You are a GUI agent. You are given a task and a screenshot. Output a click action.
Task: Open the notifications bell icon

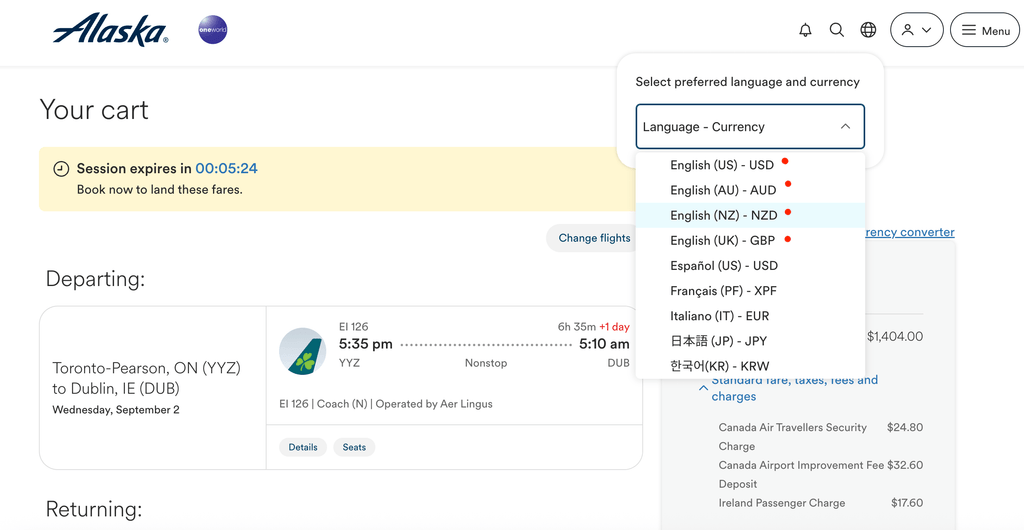(x=805, y=30)
